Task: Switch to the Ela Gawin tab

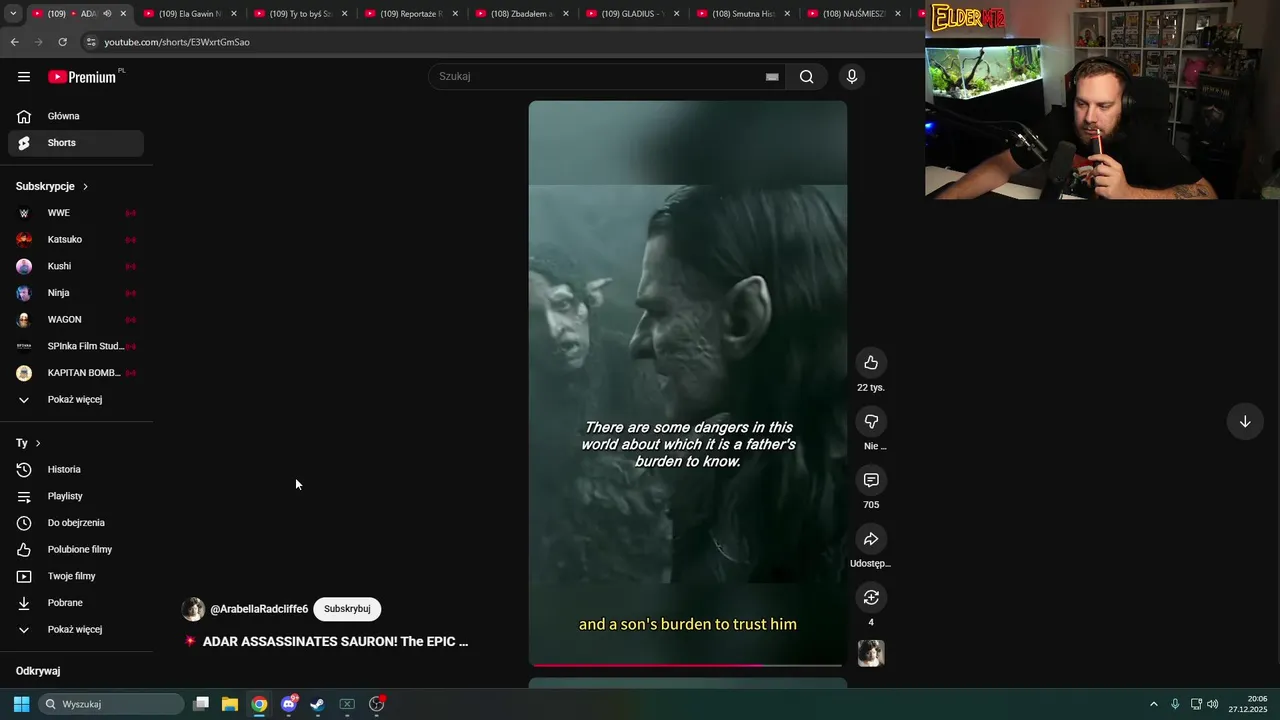Action: (190, 14)
